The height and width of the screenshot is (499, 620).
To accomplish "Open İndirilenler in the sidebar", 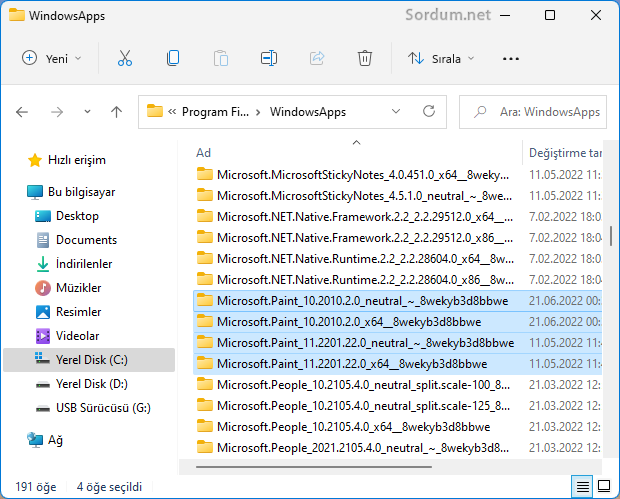I will click(84, 264).
